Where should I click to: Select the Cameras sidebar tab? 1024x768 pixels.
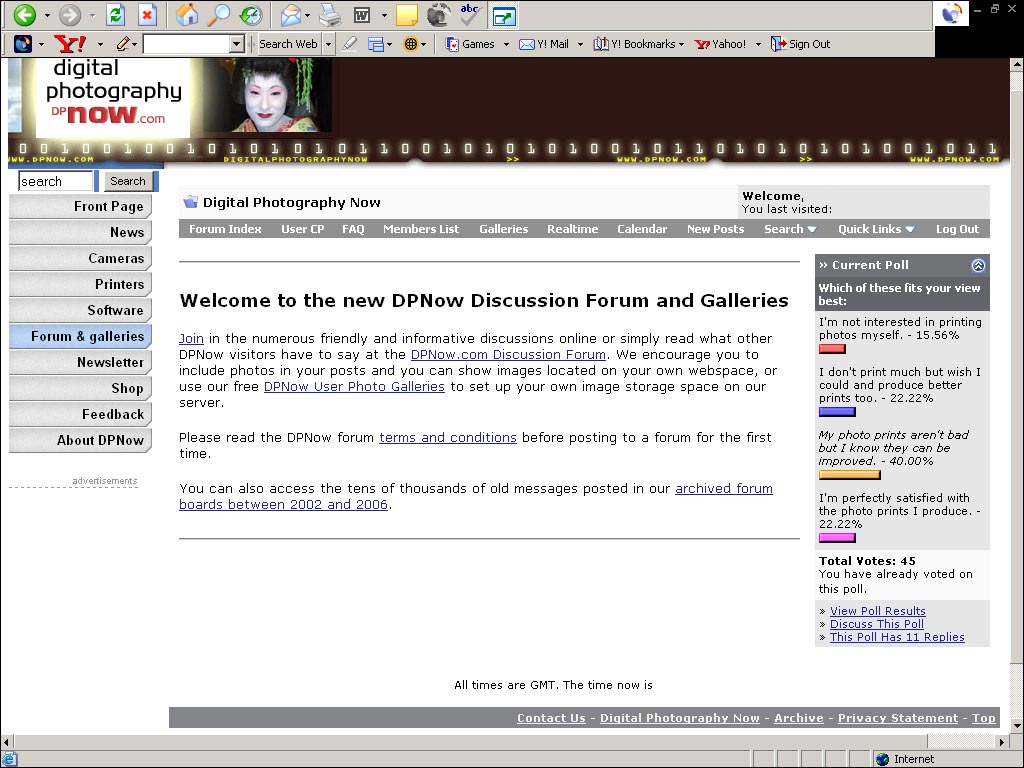tap(81, 258)
